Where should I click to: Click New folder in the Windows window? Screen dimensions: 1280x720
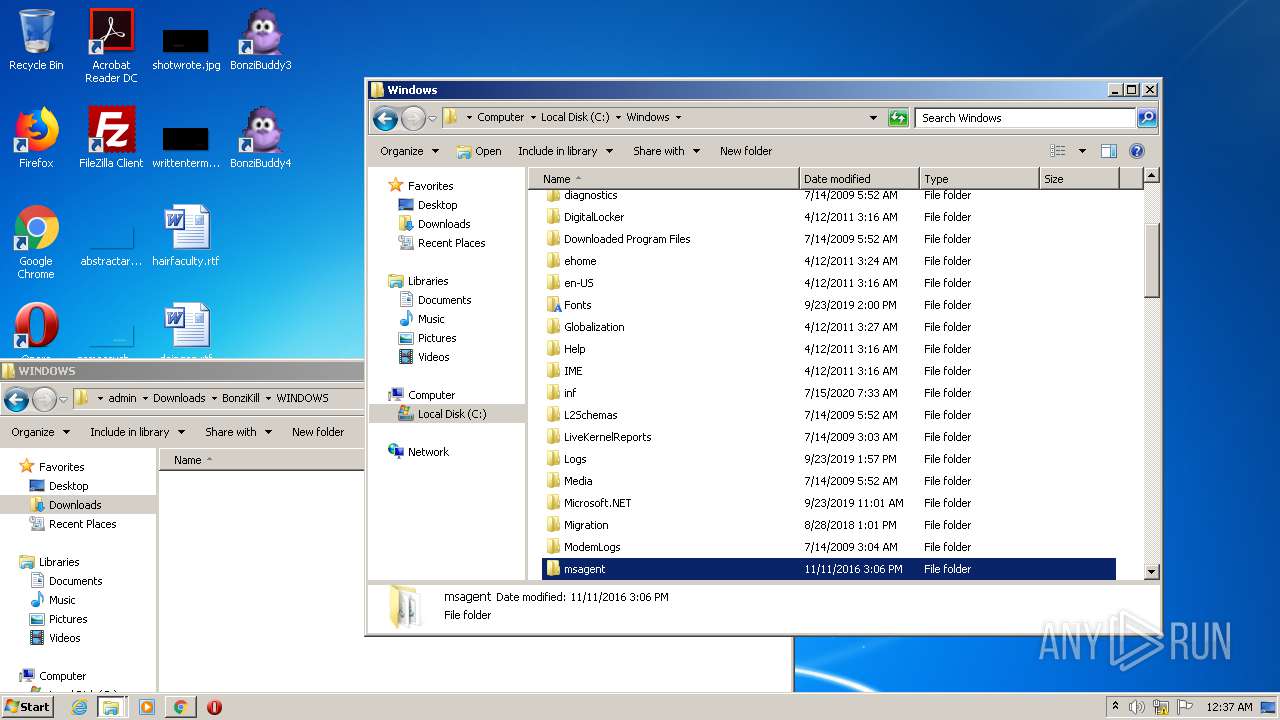click(746, 151)
